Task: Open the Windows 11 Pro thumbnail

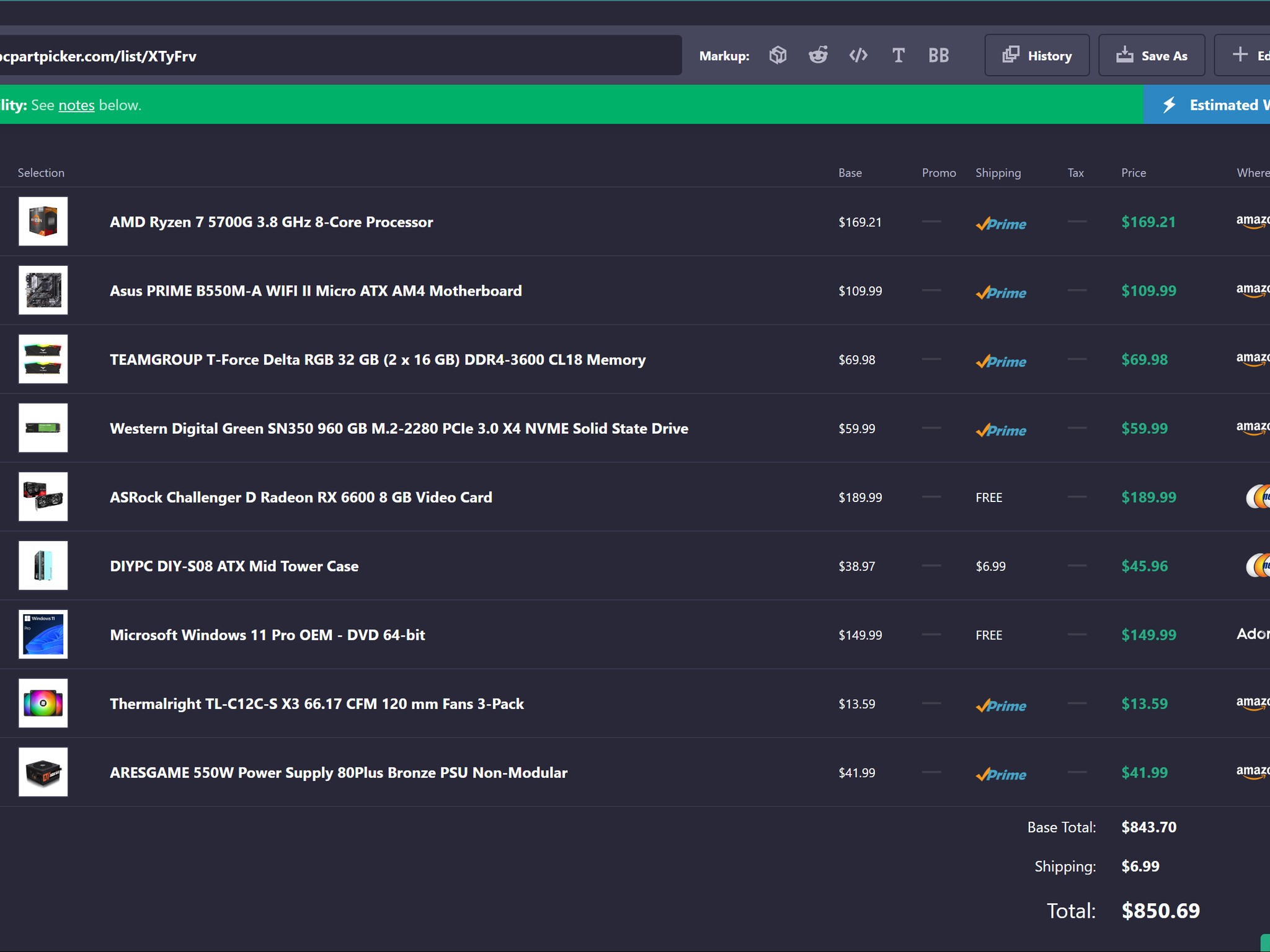Action: pyautogui.click(x=43, y=634)
